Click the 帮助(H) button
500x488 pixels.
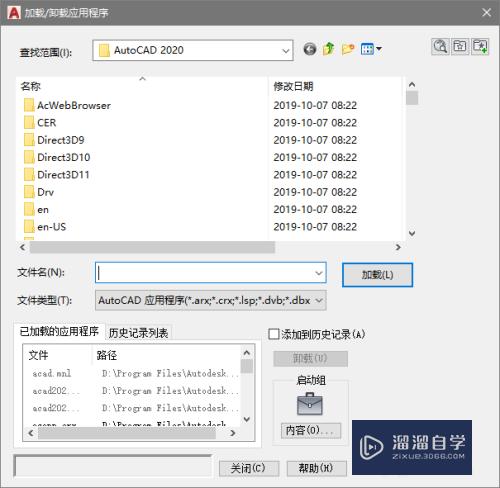316,468
